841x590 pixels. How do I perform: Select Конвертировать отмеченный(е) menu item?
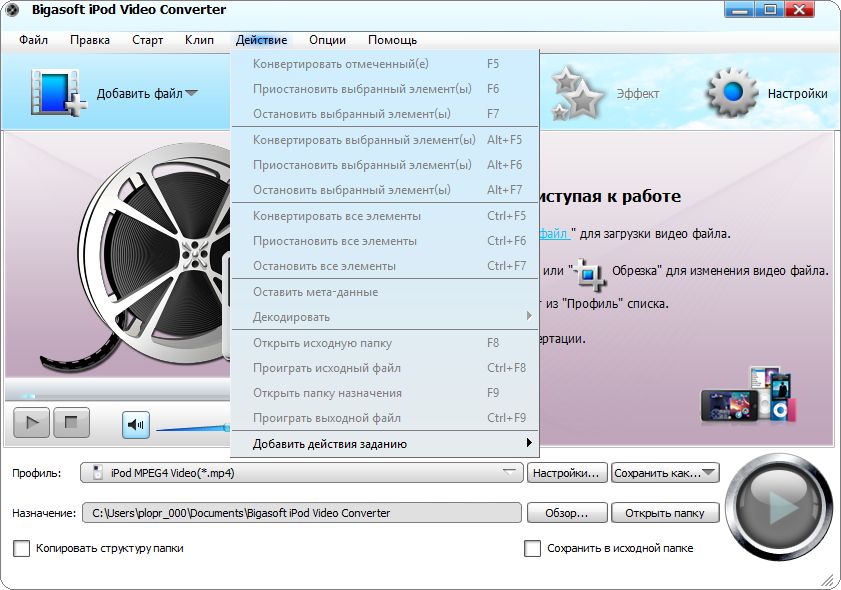point(385,64)
